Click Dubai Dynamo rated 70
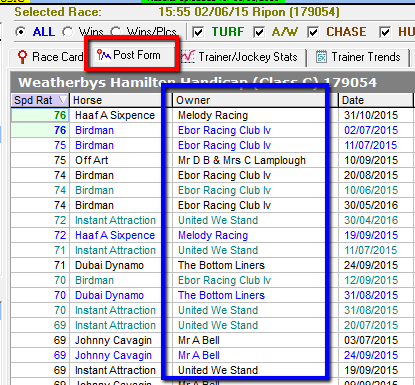 [x=109, y=295]
